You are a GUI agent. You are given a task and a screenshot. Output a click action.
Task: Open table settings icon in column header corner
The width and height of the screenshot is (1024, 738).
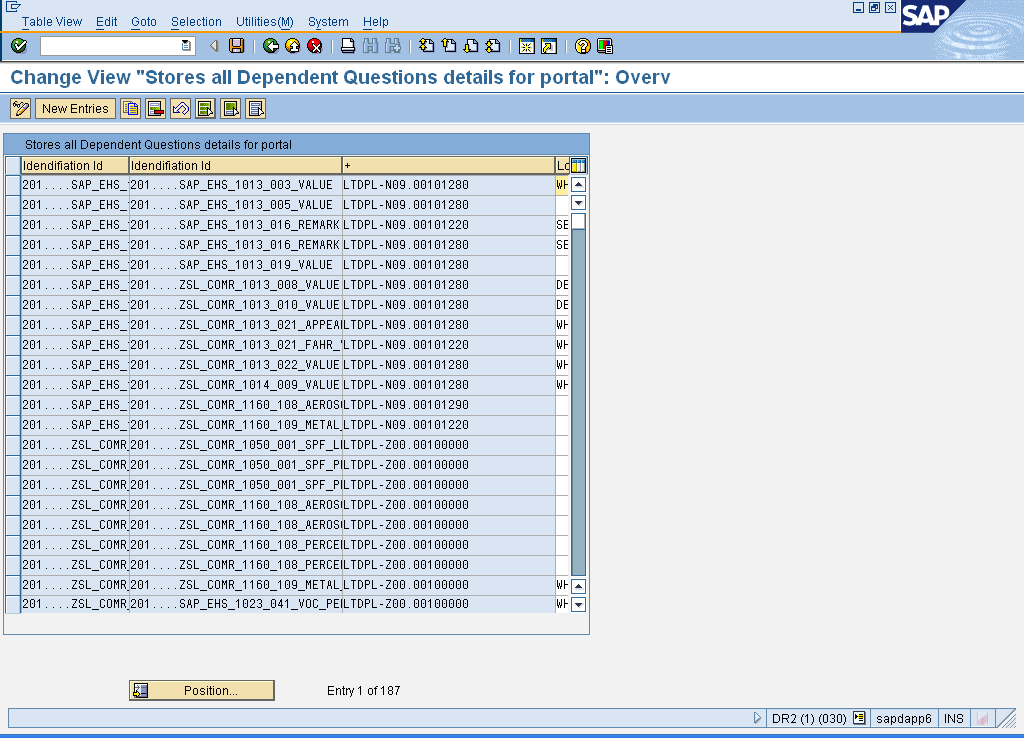click(579, 165)
